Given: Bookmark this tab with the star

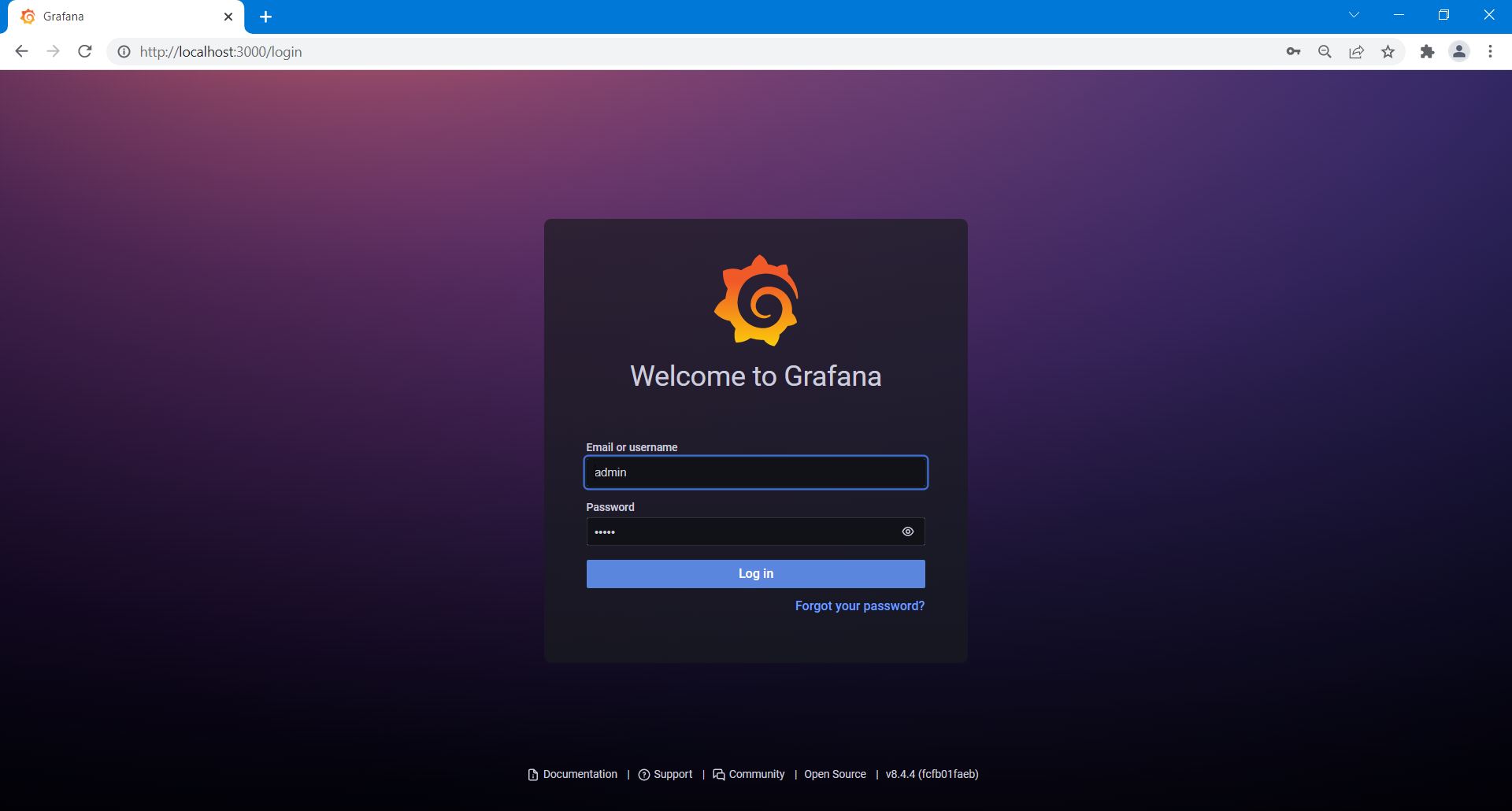Looking at the screenshot, I should tap(1388, 52).
